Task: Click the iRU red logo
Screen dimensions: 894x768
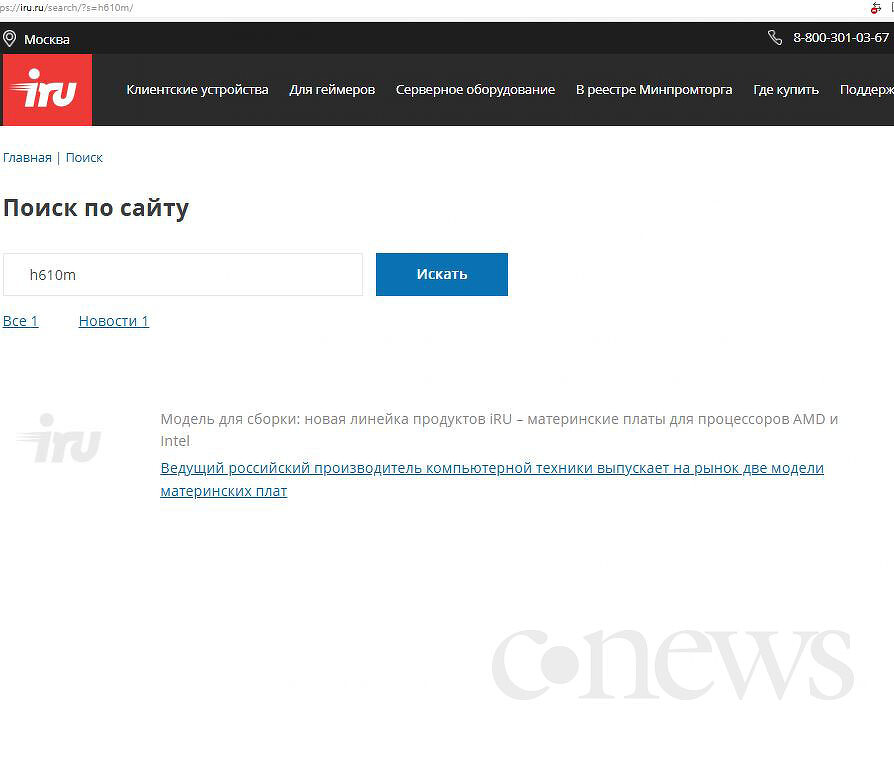Action: [47, 90]
